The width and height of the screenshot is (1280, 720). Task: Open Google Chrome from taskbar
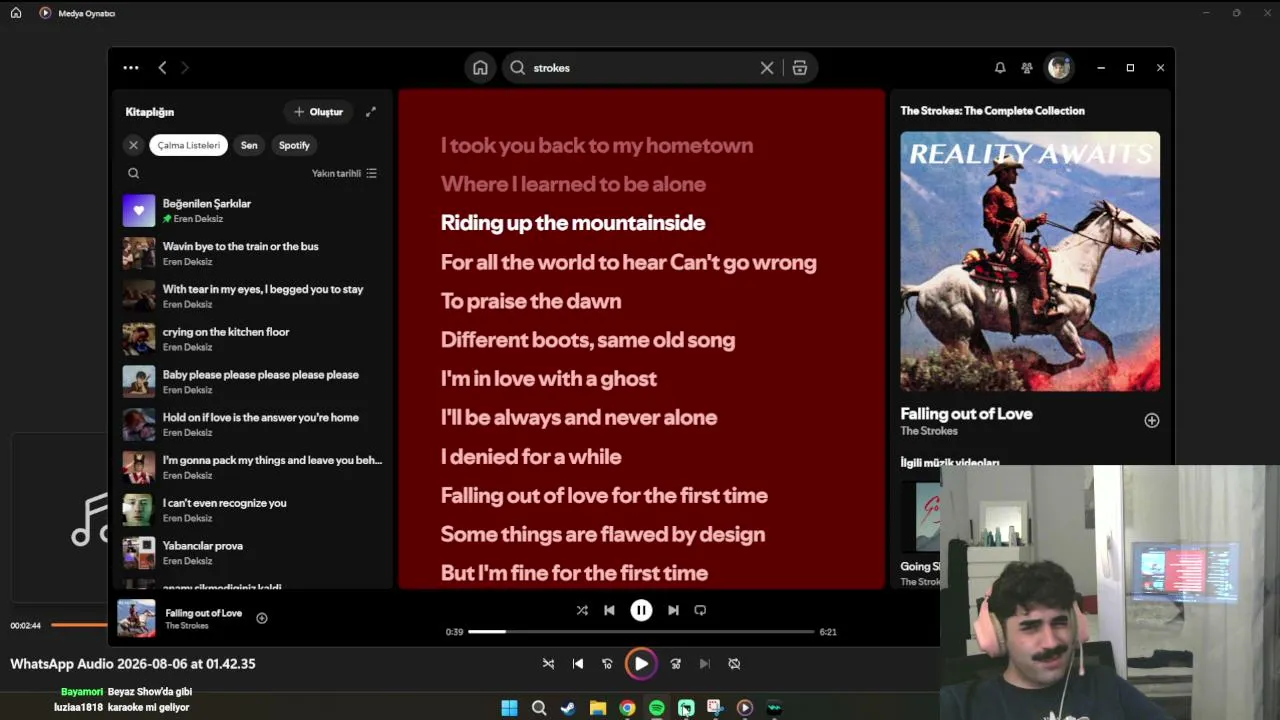click(627, 708)
